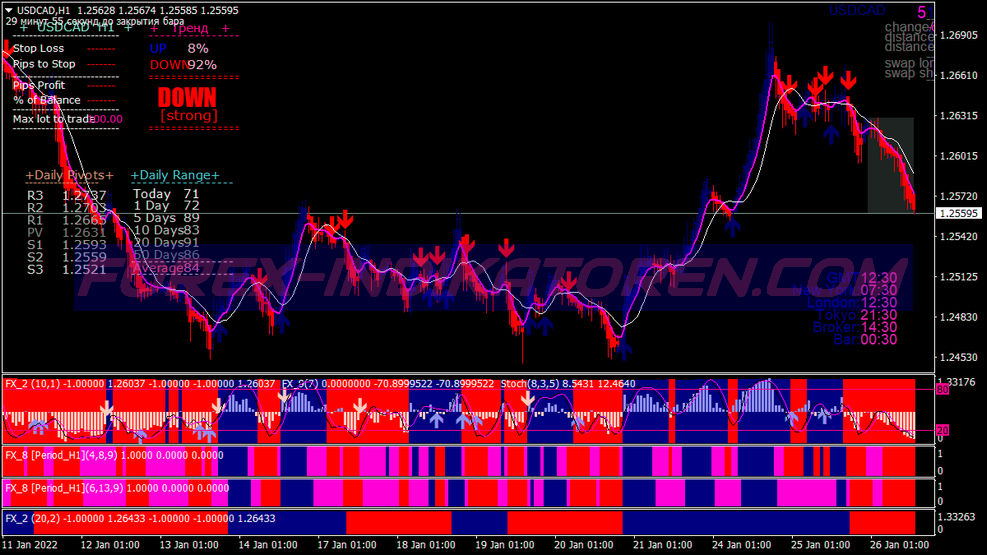Click the blue up arrow near 14 Jan
The height and width of the screenshot is (555, 987).
click(x=281, y=322)
